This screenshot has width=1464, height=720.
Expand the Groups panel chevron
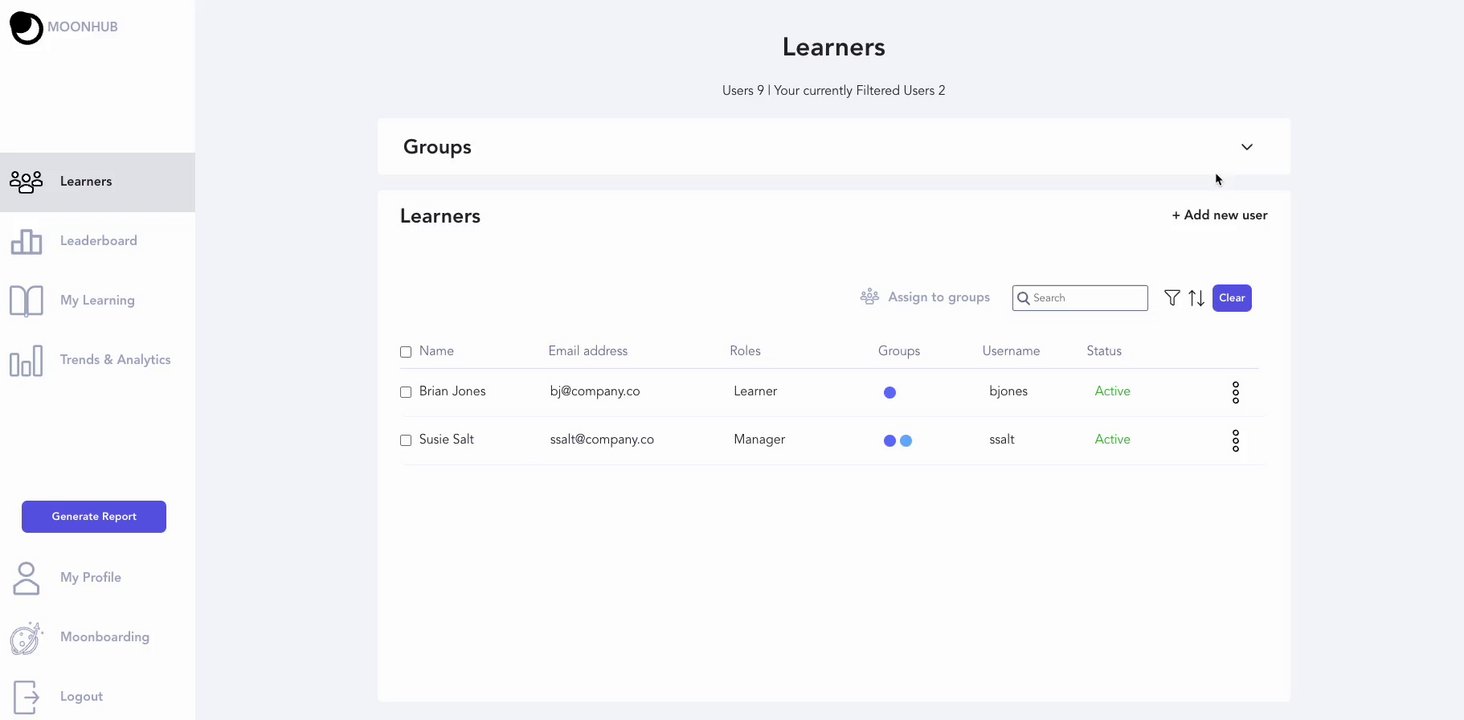click(x=1247, y=147)
